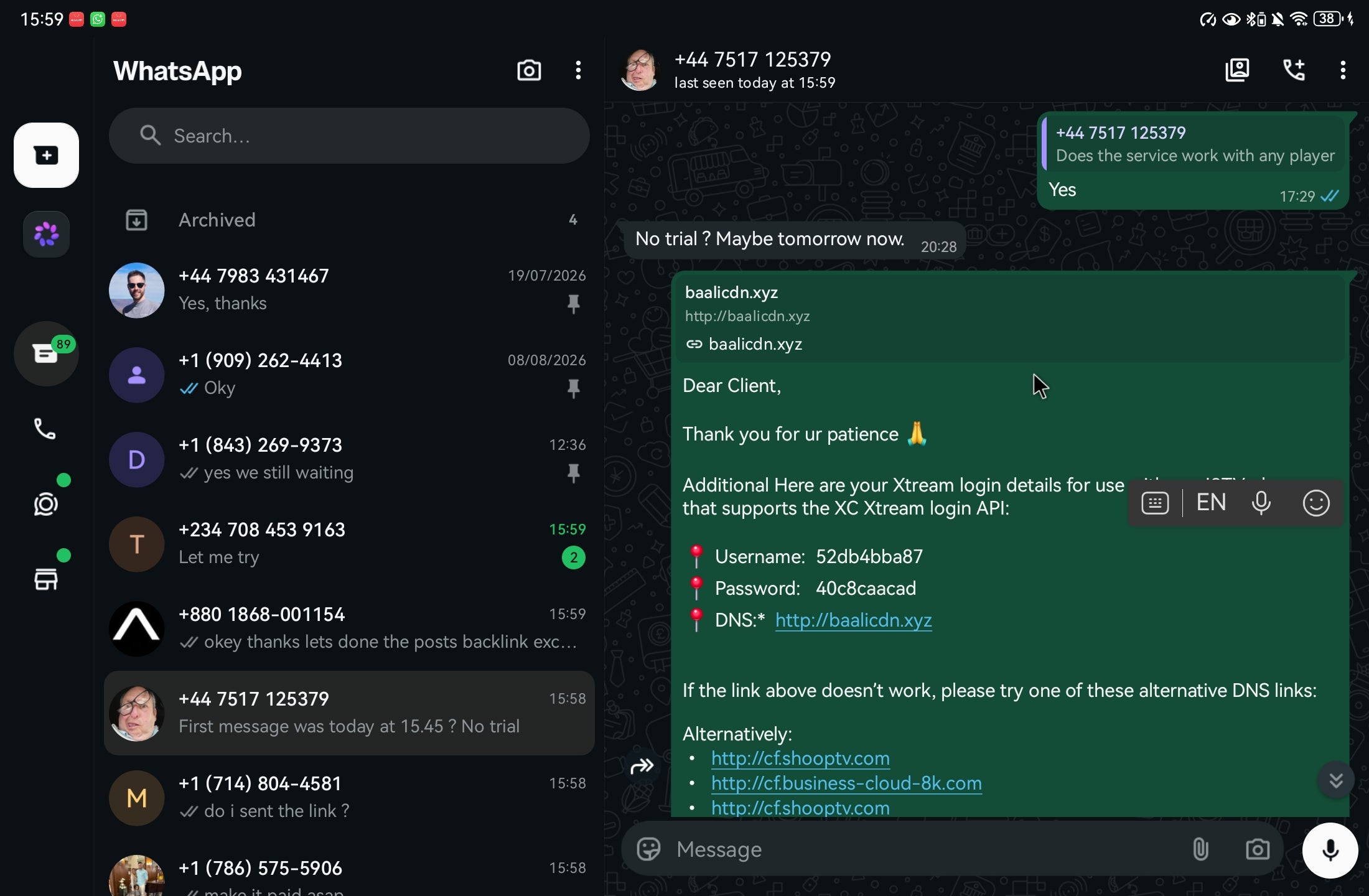This screenshot has height=896, width=1369.
Task: Open the http://cf.business-cloud-8k.com link
Action: click(x=846, y=783)
